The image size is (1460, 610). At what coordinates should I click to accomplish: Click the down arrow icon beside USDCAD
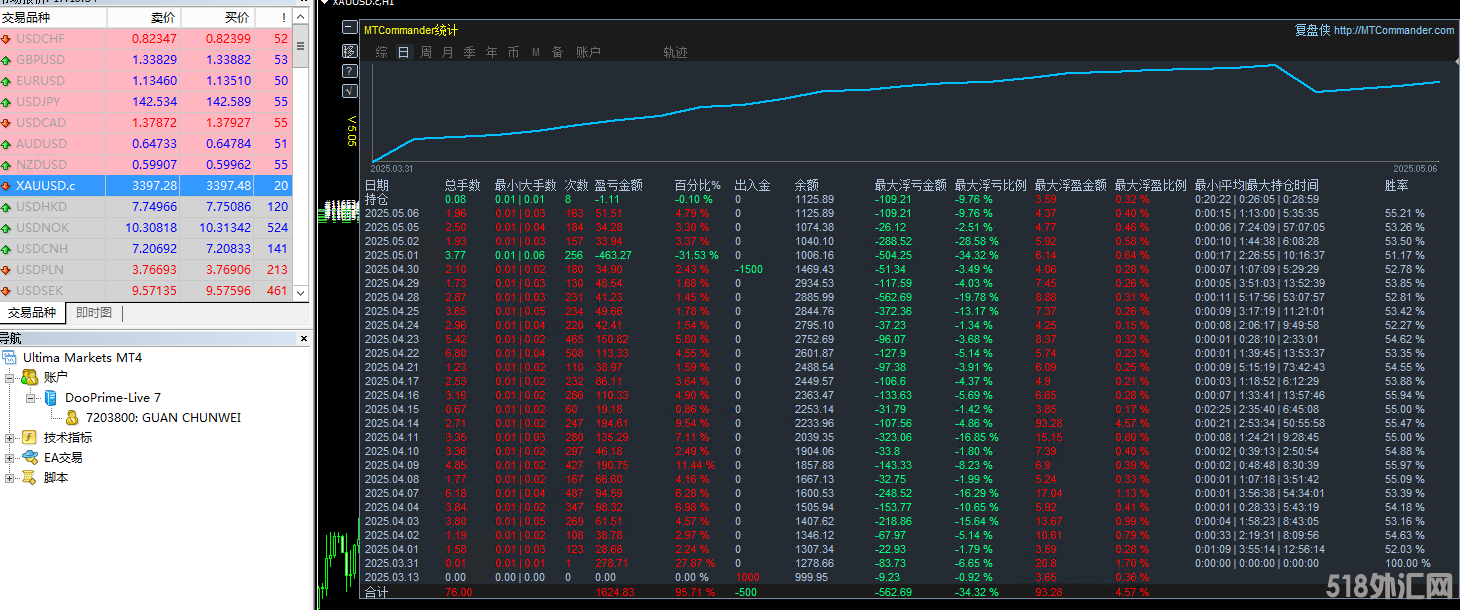(x=6, y=123)
